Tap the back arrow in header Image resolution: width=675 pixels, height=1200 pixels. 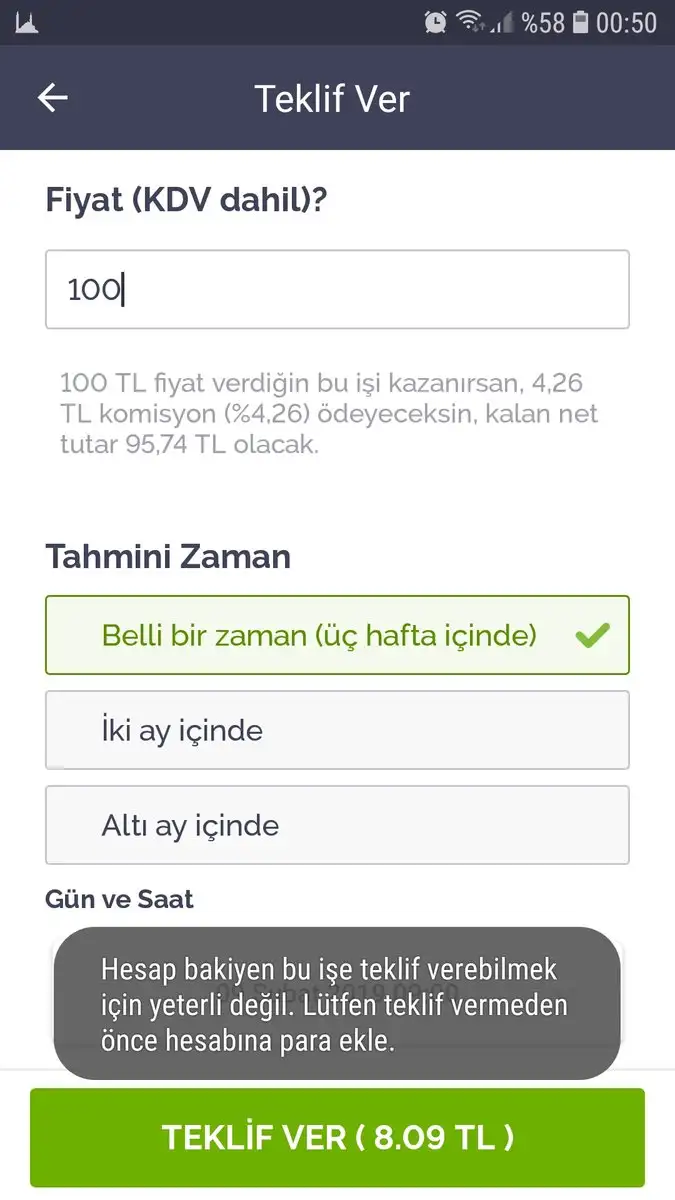pyautogui.click(x=53, y=97)
